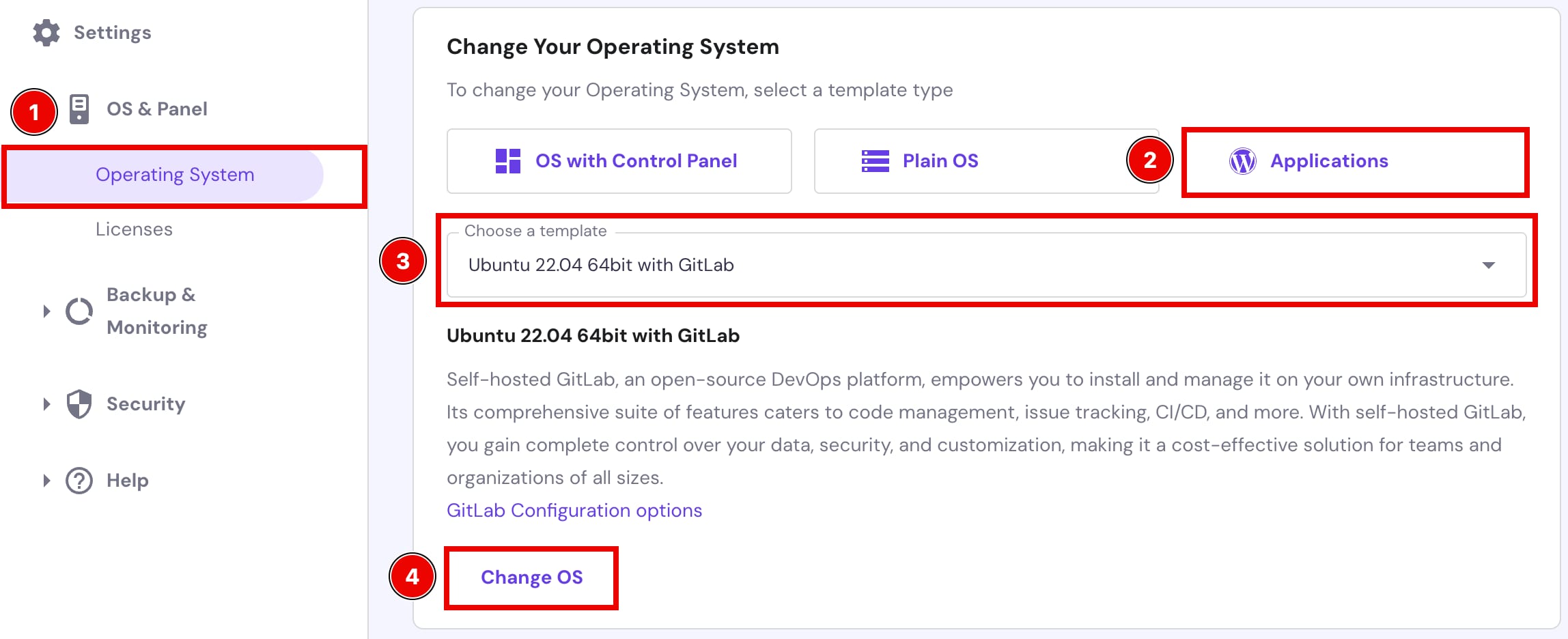Select the OS & Panel server icon

pyautogui.click(x=80, y=108)
